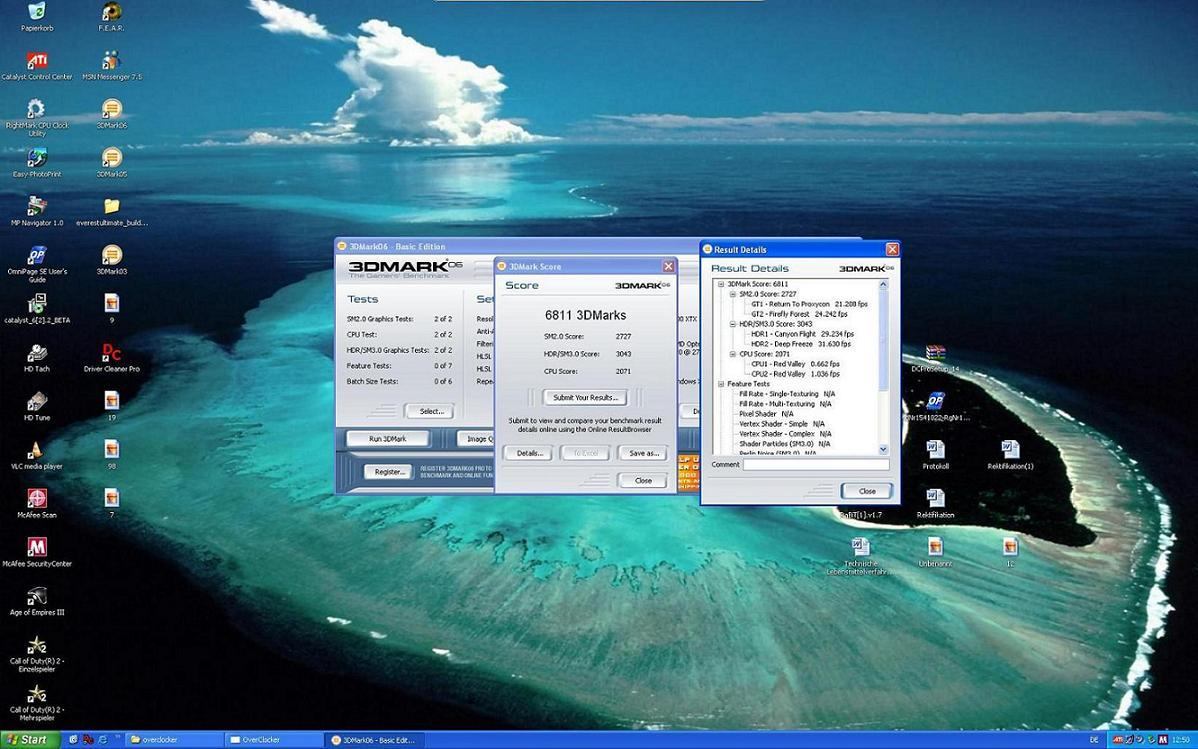The width and height of the screenshot is (1198, 749).
Task: Open catalyst_6[2].2_BETA installer icon
Action: tap(37, 309)
